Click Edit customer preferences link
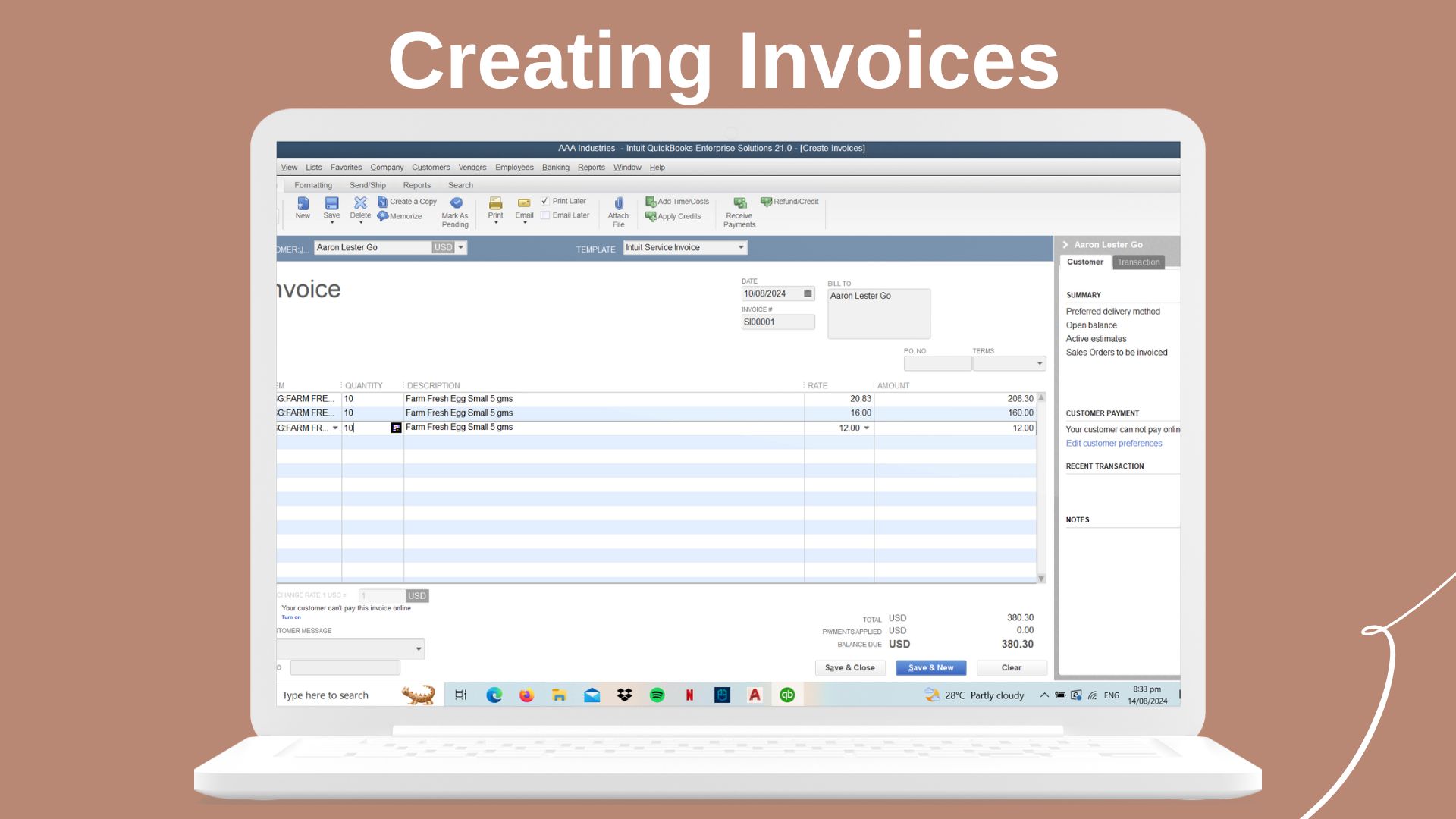Screen dimensions: 1456x819 click(1113, 444)
